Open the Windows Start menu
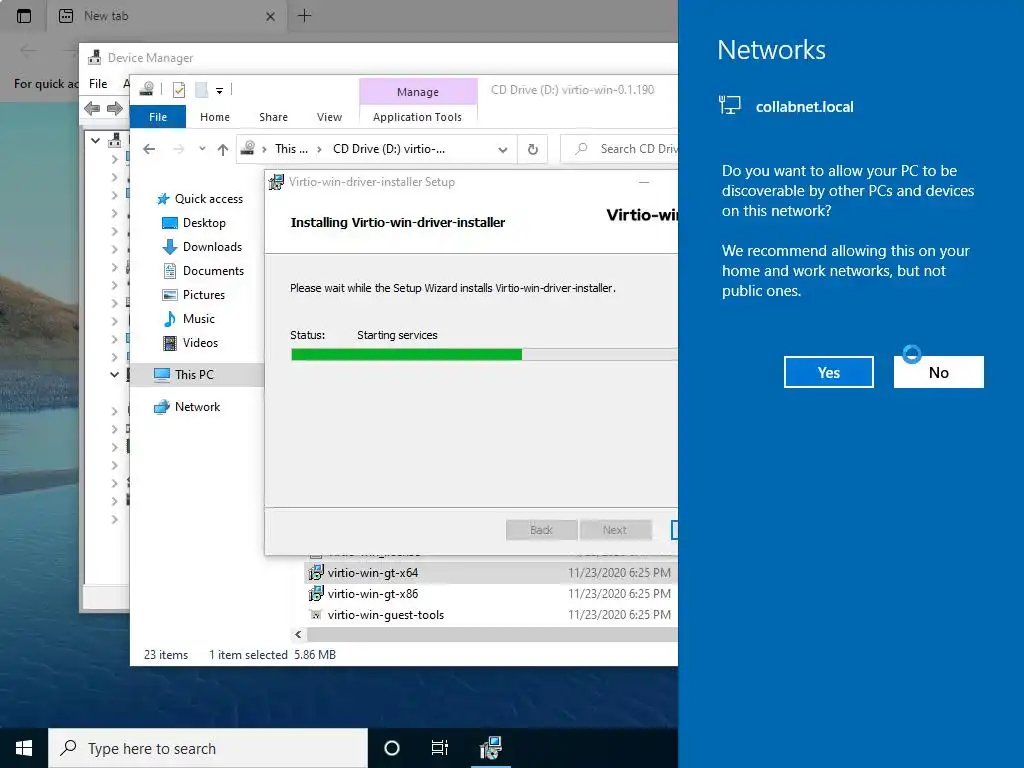The image size is (1024, 768). click(24, 748)
